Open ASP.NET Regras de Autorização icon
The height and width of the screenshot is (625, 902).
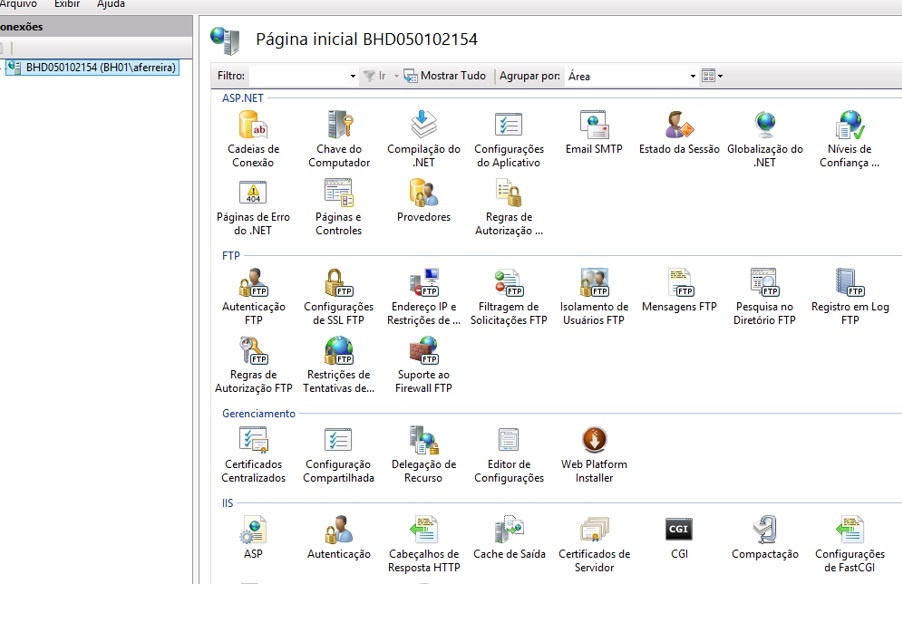[509, 208]
